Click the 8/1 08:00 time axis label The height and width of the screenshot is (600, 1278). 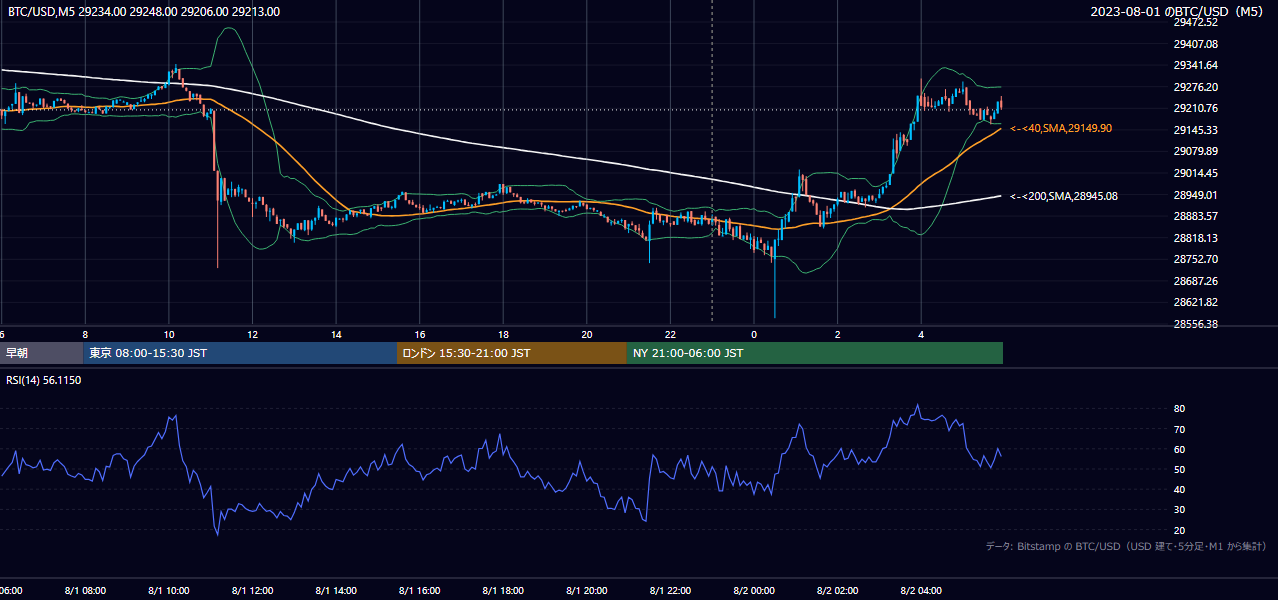point(85,591)
